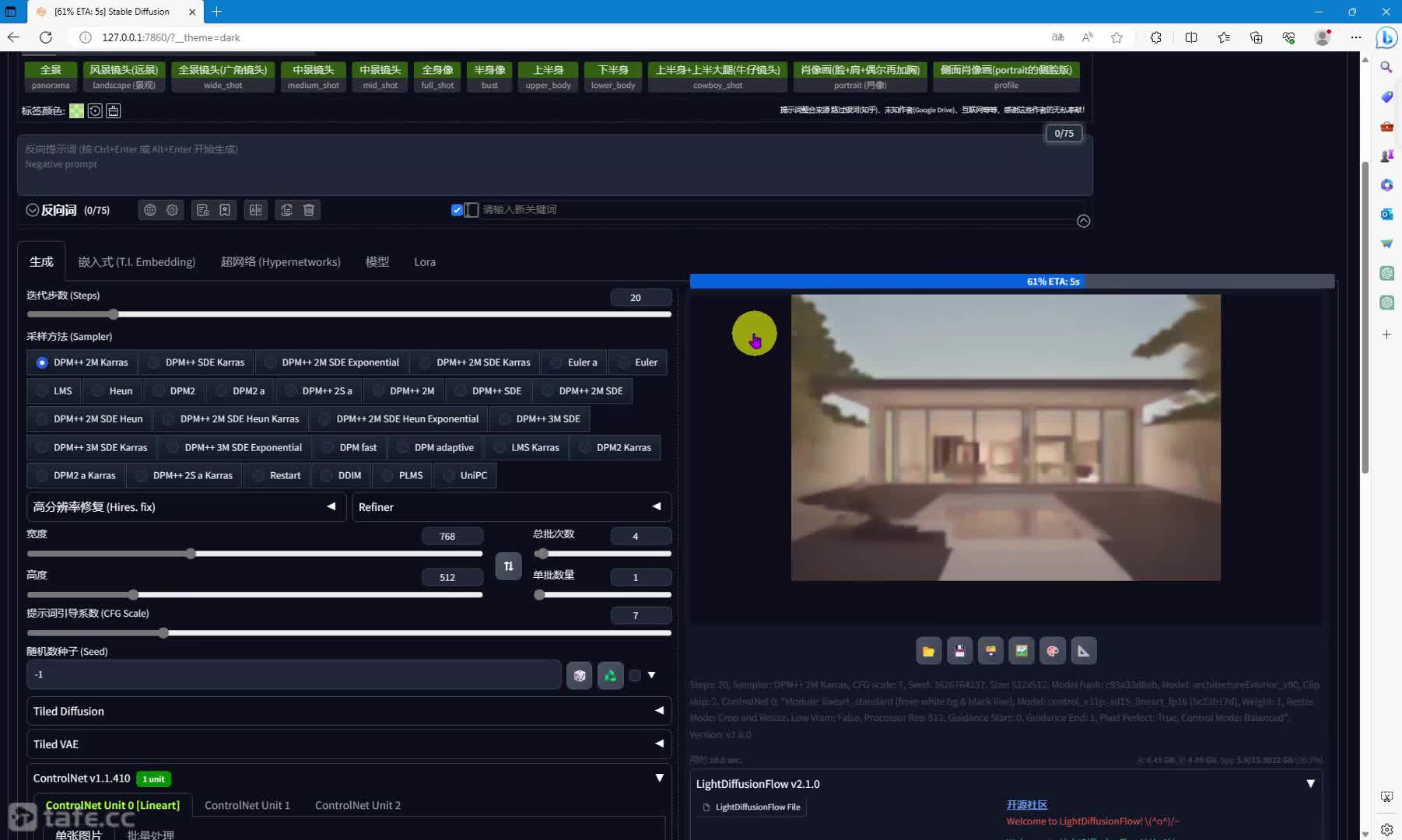Collapse the 反向词 section chevron

click(x=32, y=210)
